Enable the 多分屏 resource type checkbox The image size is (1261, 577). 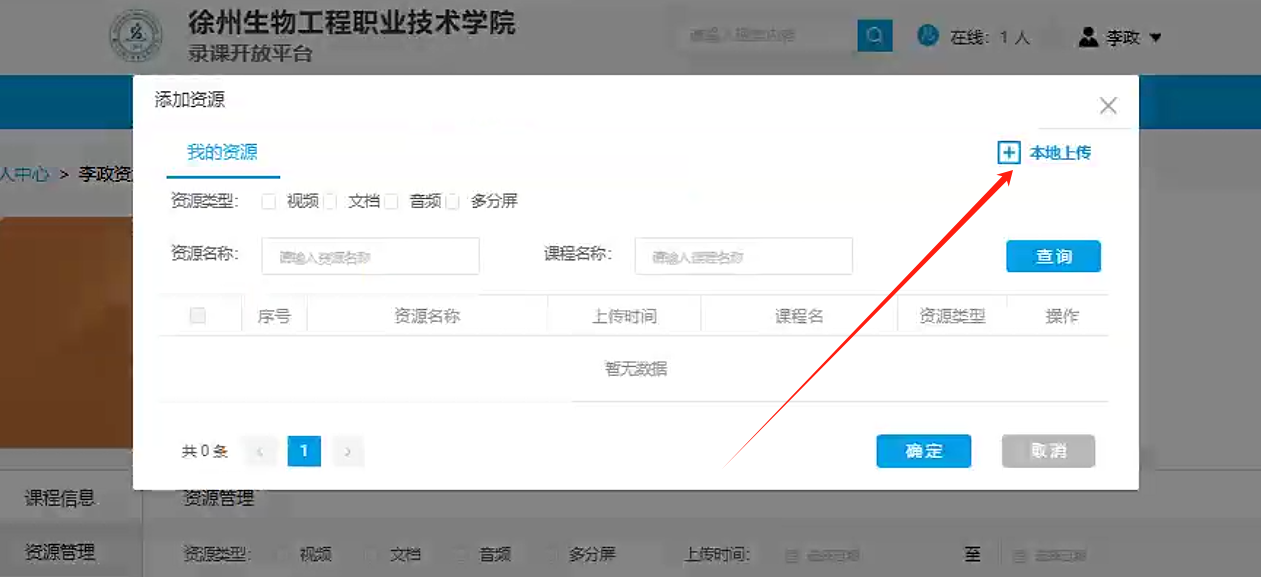click(453, 202)
